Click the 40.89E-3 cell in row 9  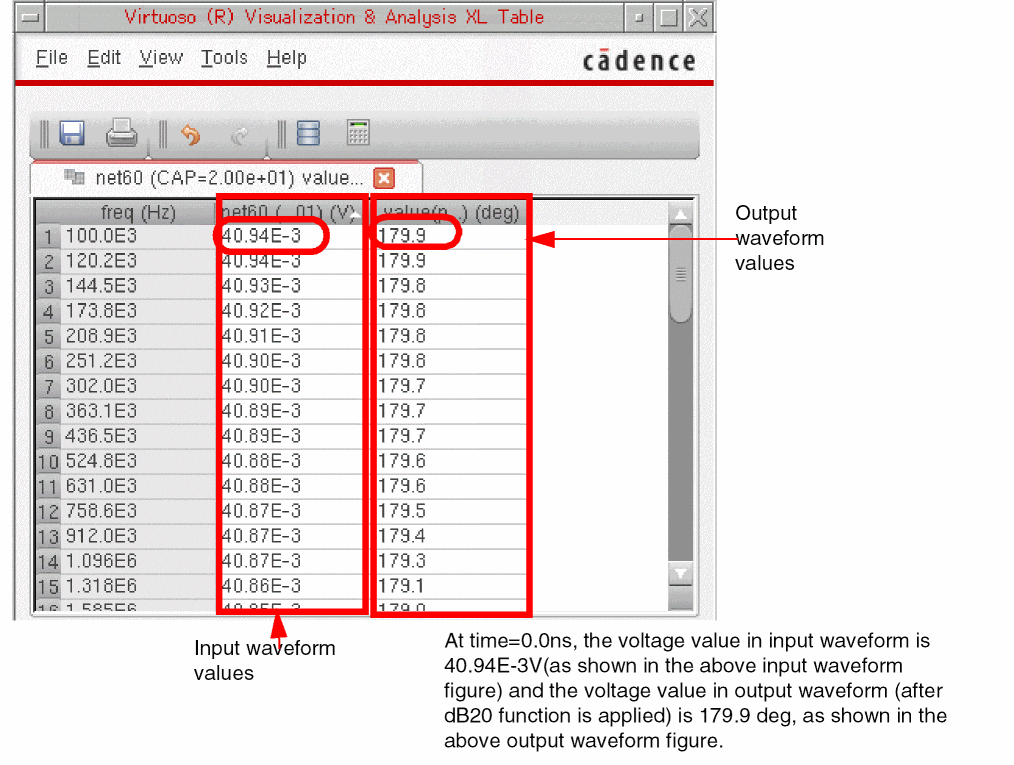coord(292,436)
